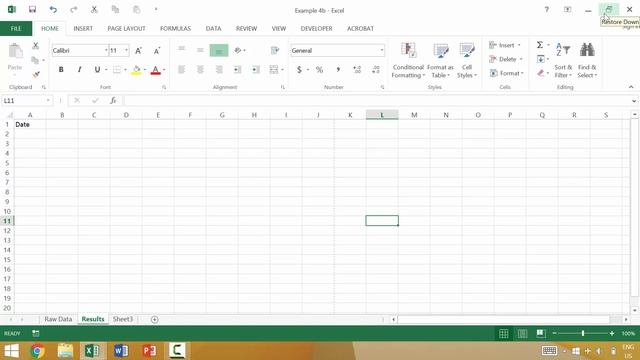This screenshot has width=640, height=360.
Task: Click the Increase Indent icon
Action: pyautogui.click(x=256, y=70)
